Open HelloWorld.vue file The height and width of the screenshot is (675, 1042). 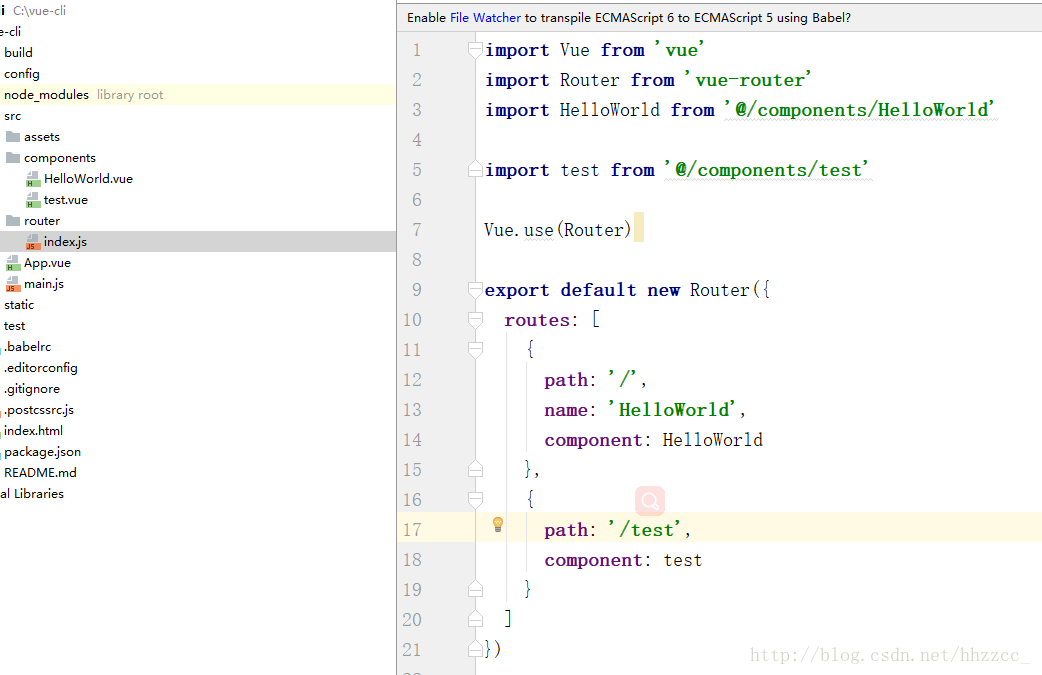(x=88, y=179)
